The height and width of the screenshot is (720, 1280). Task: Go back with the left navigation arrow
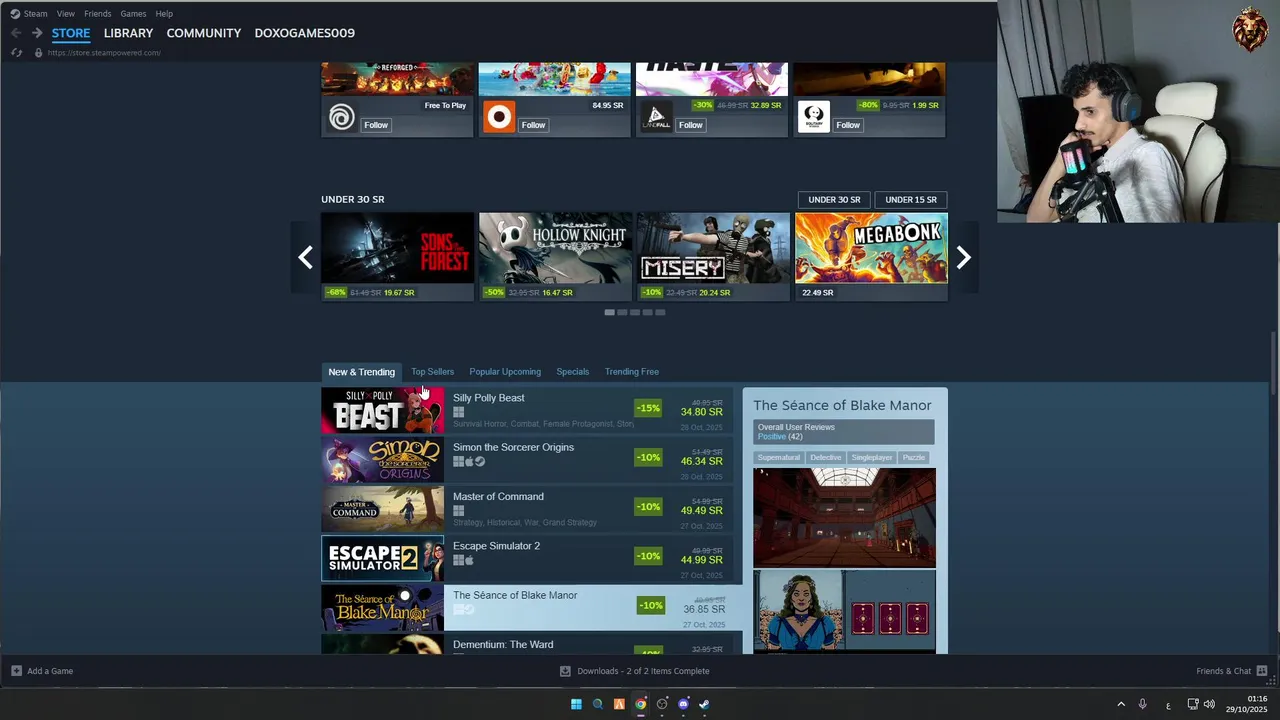click(15, 33)
